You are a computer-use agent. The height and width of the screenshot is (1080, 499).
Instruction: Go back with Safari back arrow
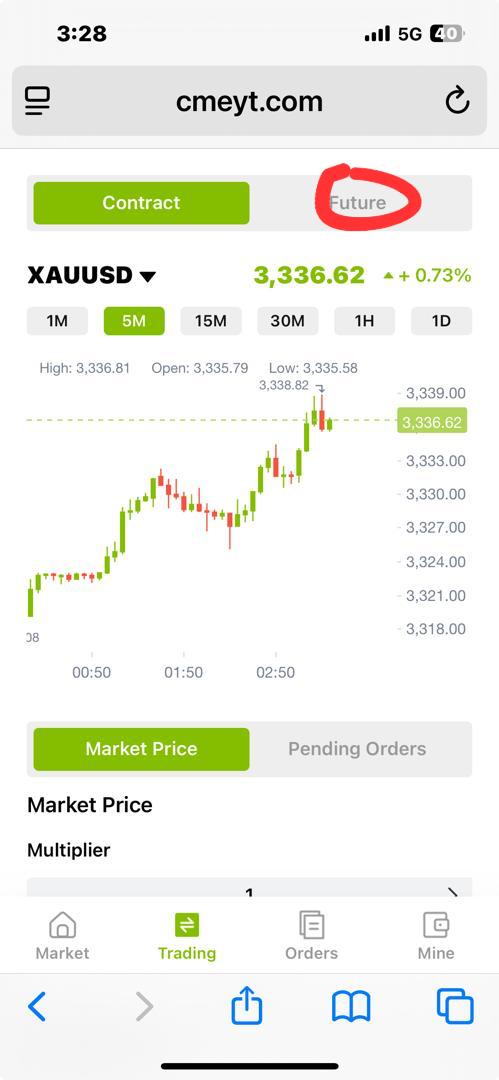point(37,1007)
